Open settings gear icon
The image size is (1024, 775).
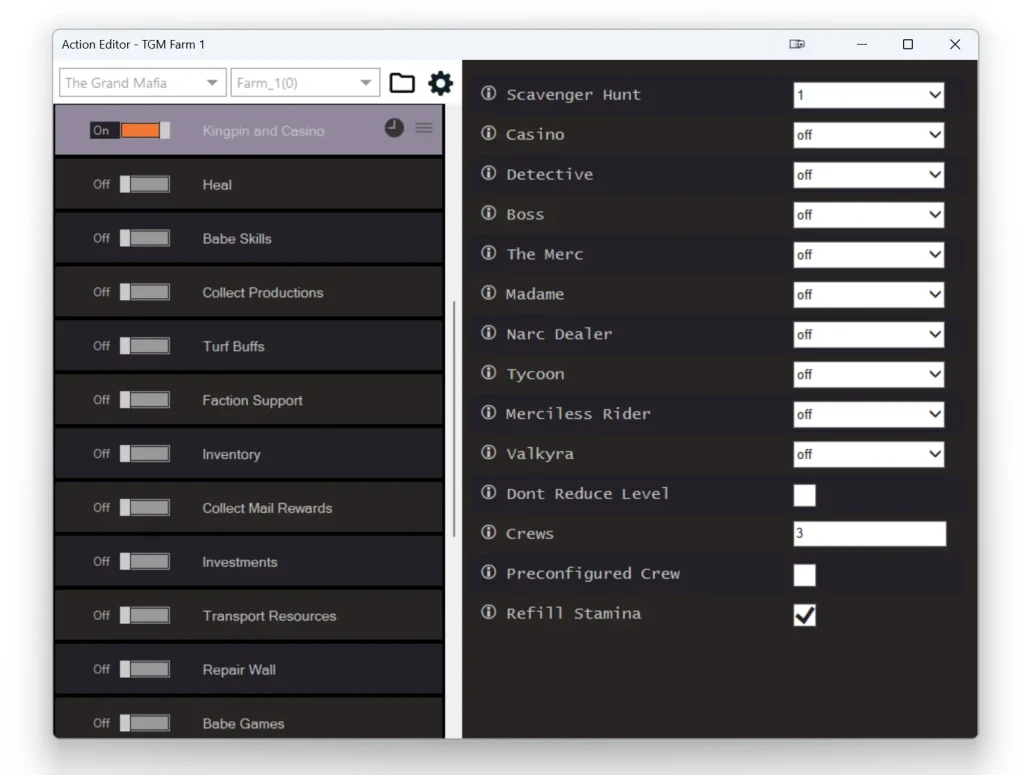tap(440, 83)
